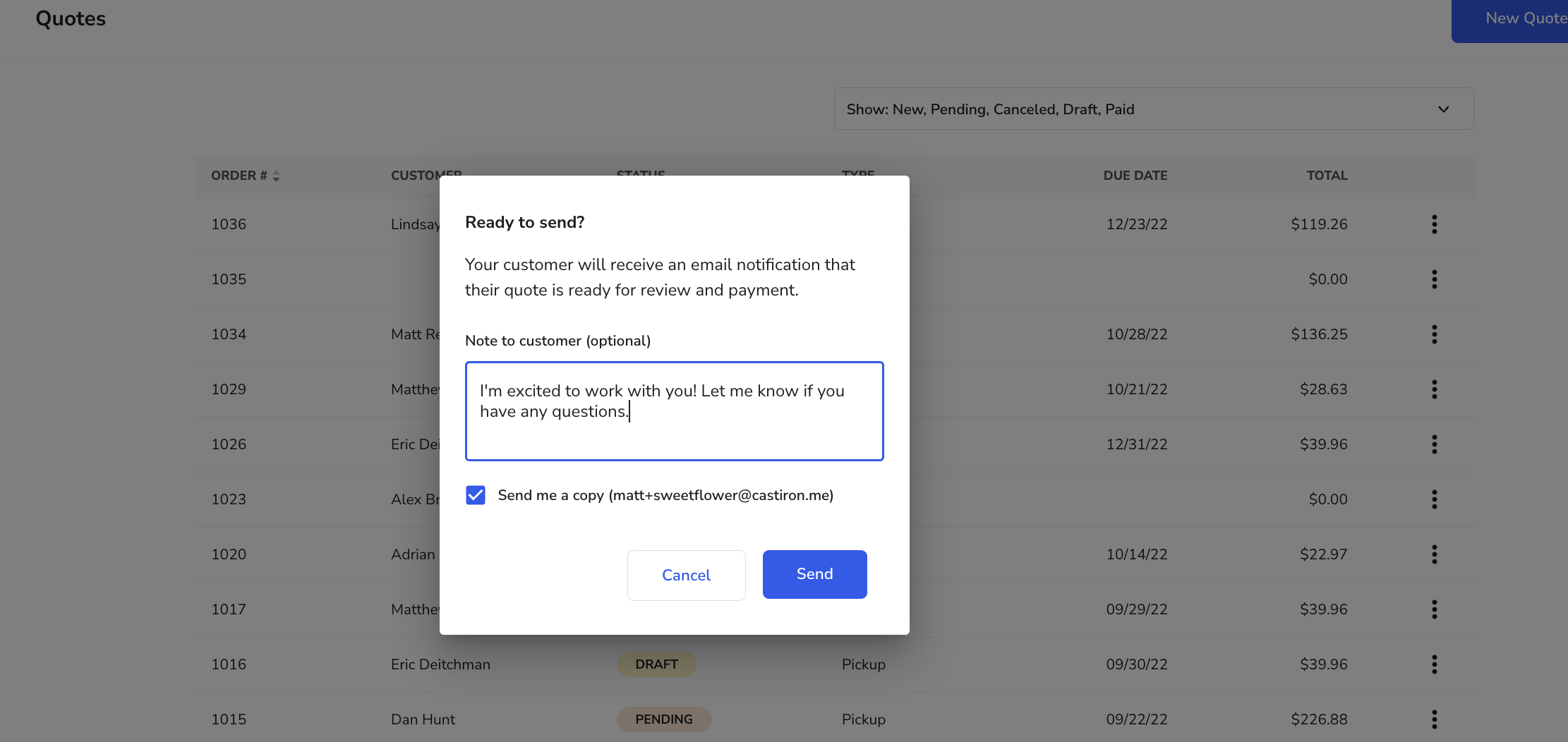
Task: Click the filter dropdown chevron arrow
Action: [1443, 109]
